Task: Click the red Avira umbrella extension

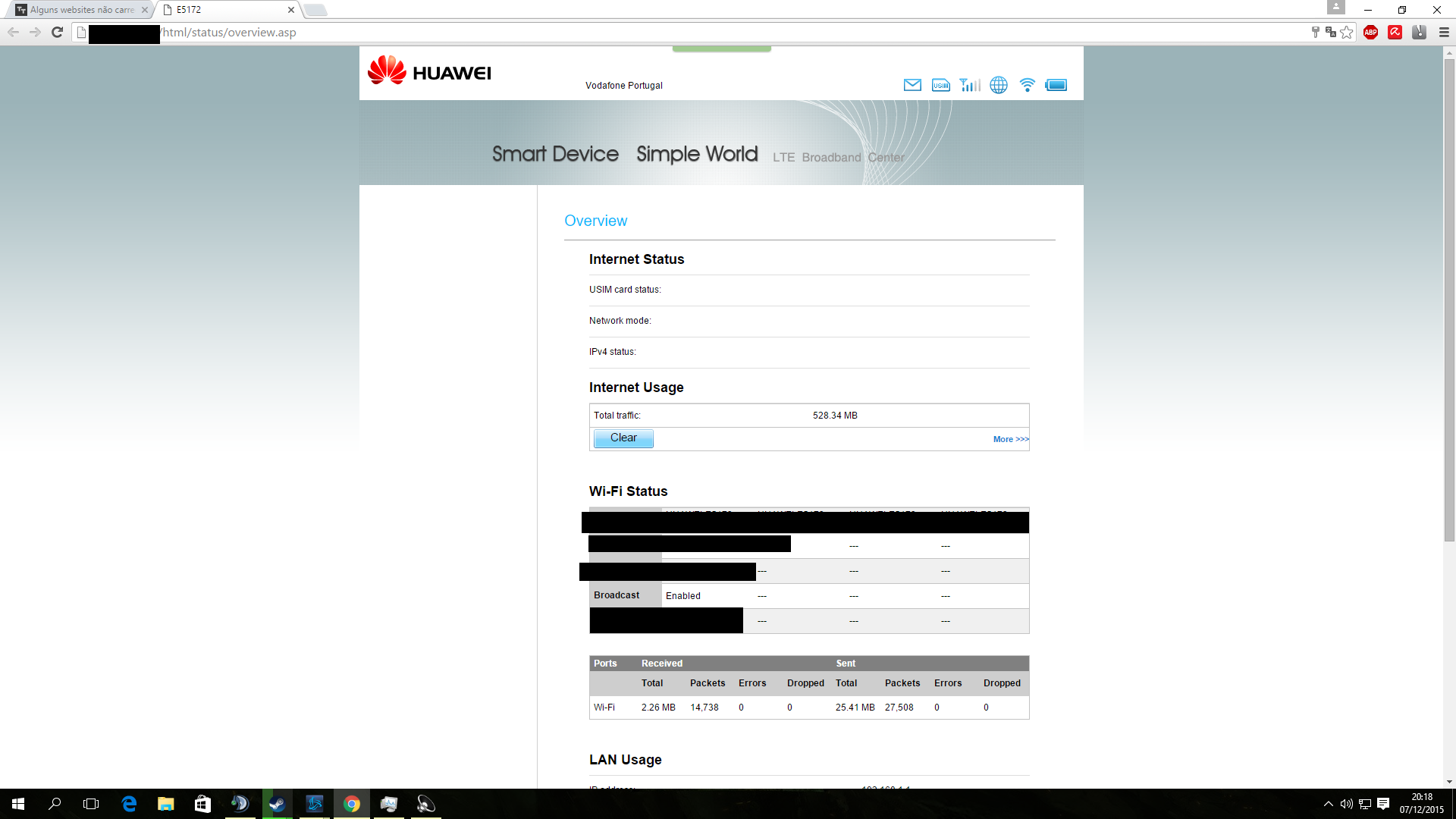Action: coord(1395,32)
